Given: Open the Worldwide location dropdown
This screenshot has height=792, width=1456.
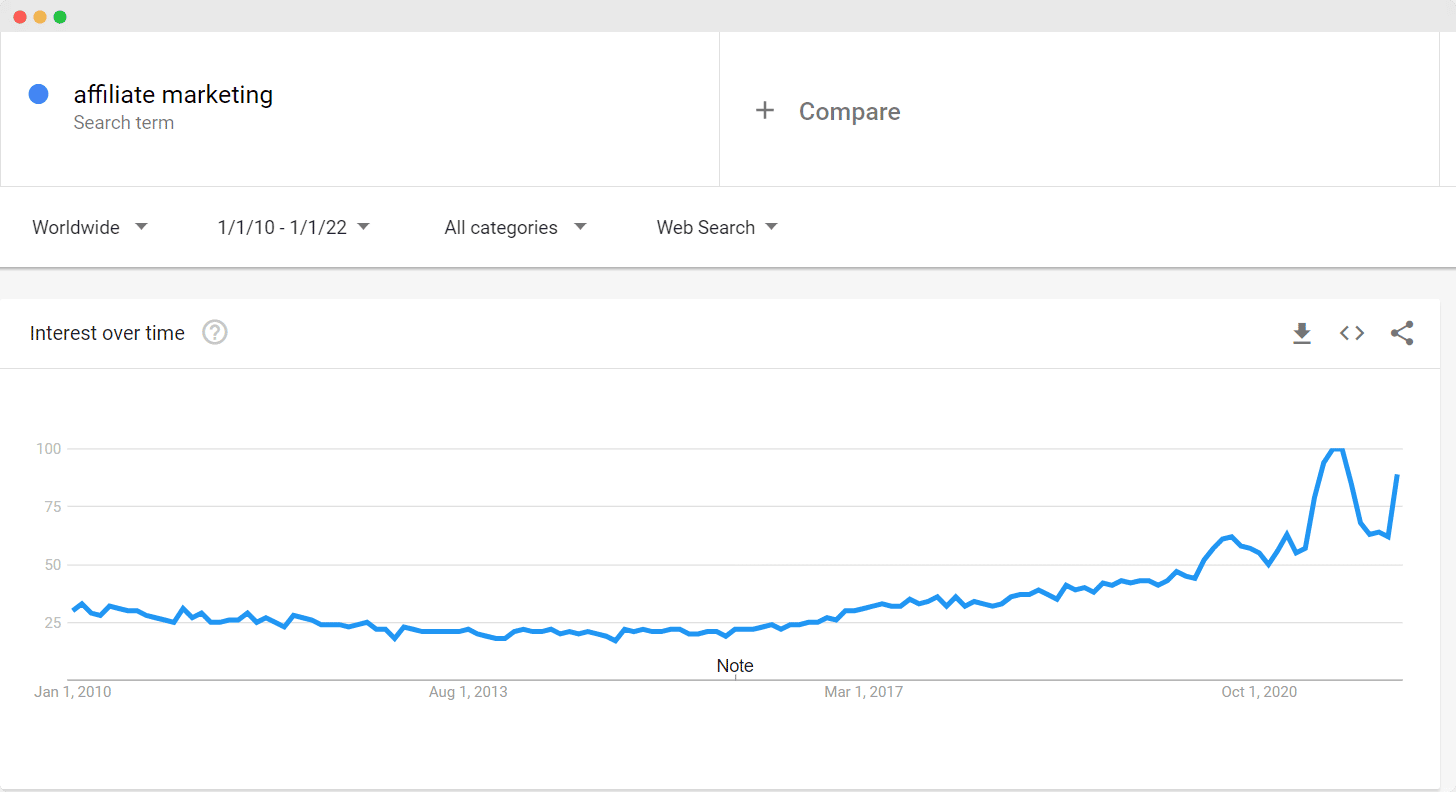Looking at the screenshot, I should (89, 227).
